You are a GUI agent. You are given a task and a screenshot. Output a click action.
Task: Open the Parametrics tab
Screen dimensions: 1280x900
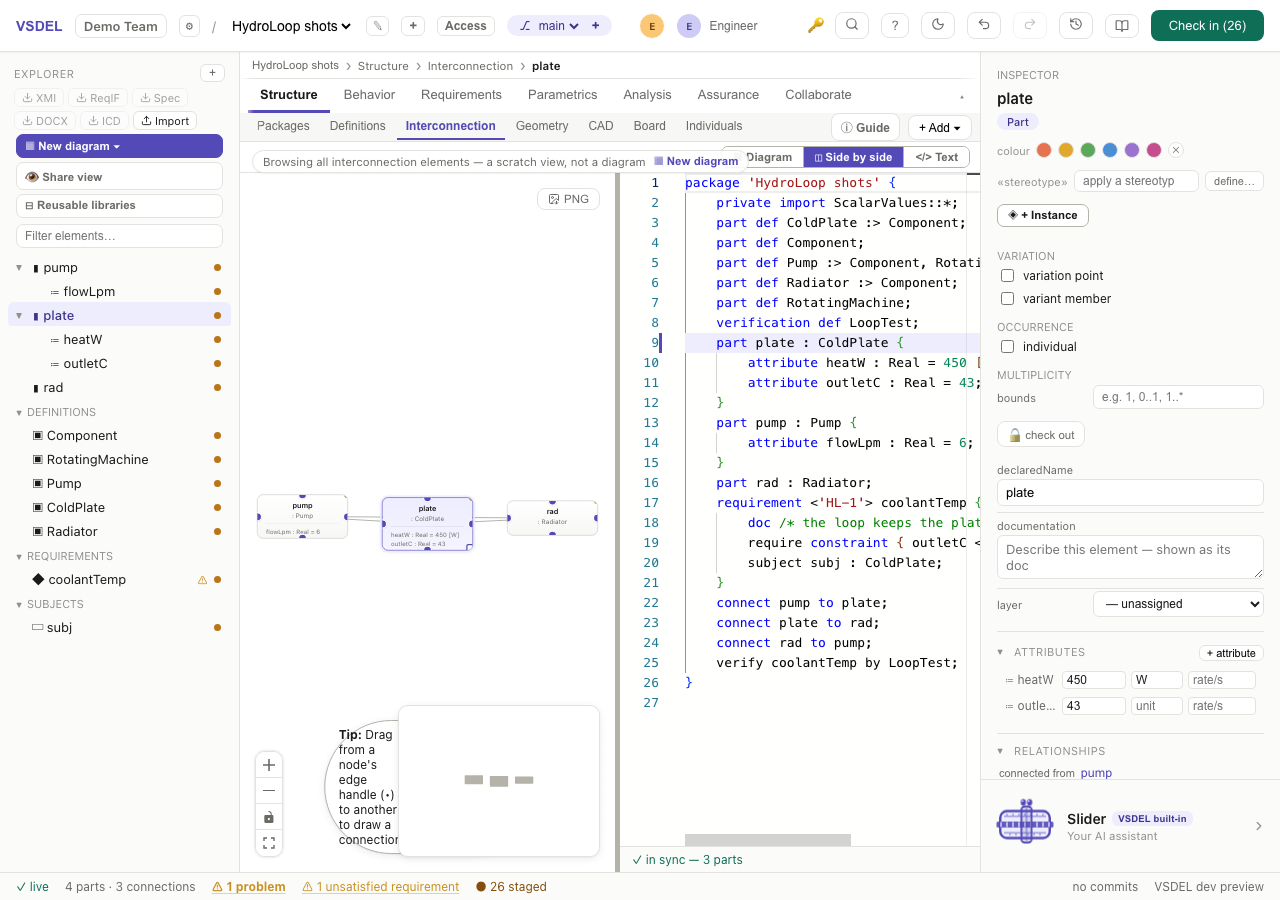(x=562, y=94)
